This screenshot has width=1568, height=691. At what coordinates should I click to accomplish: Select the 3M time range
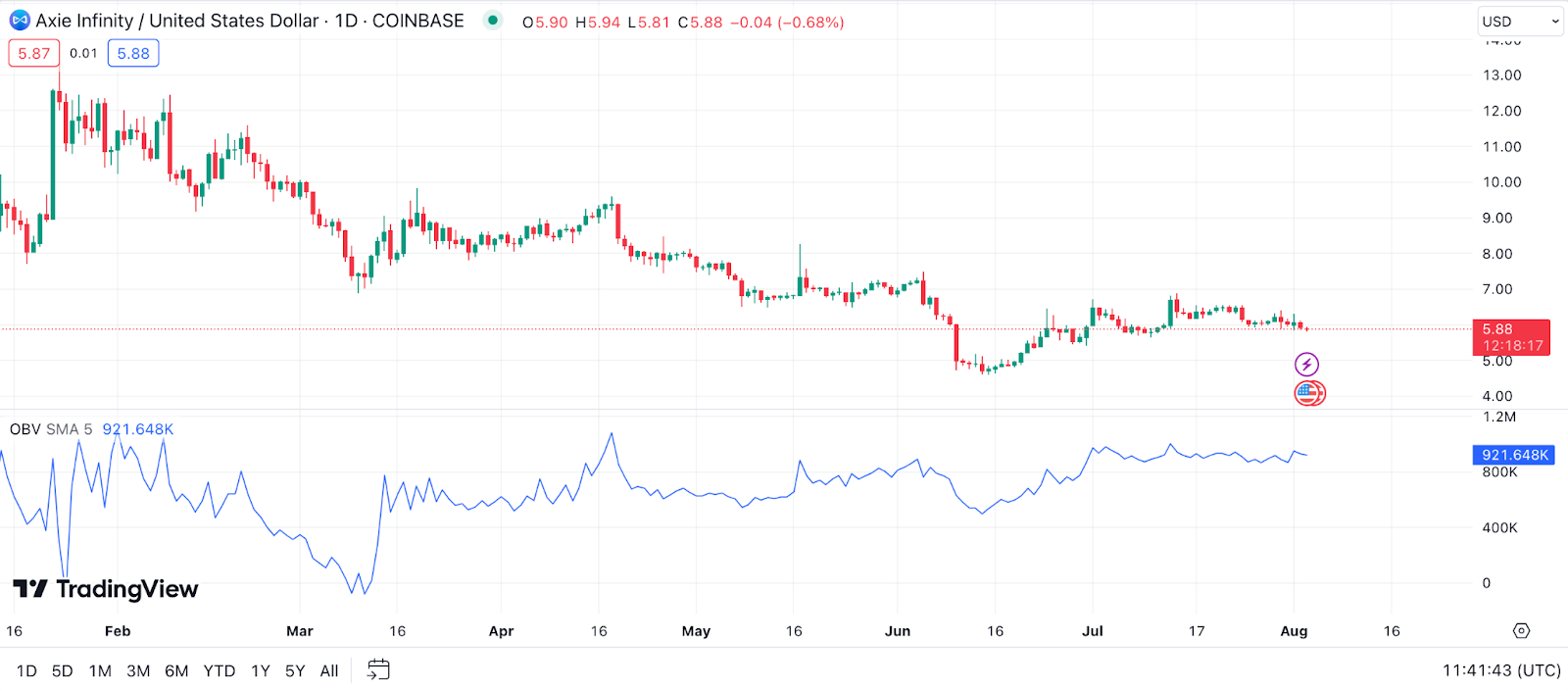pyautogui.click(x=138, y=671)
